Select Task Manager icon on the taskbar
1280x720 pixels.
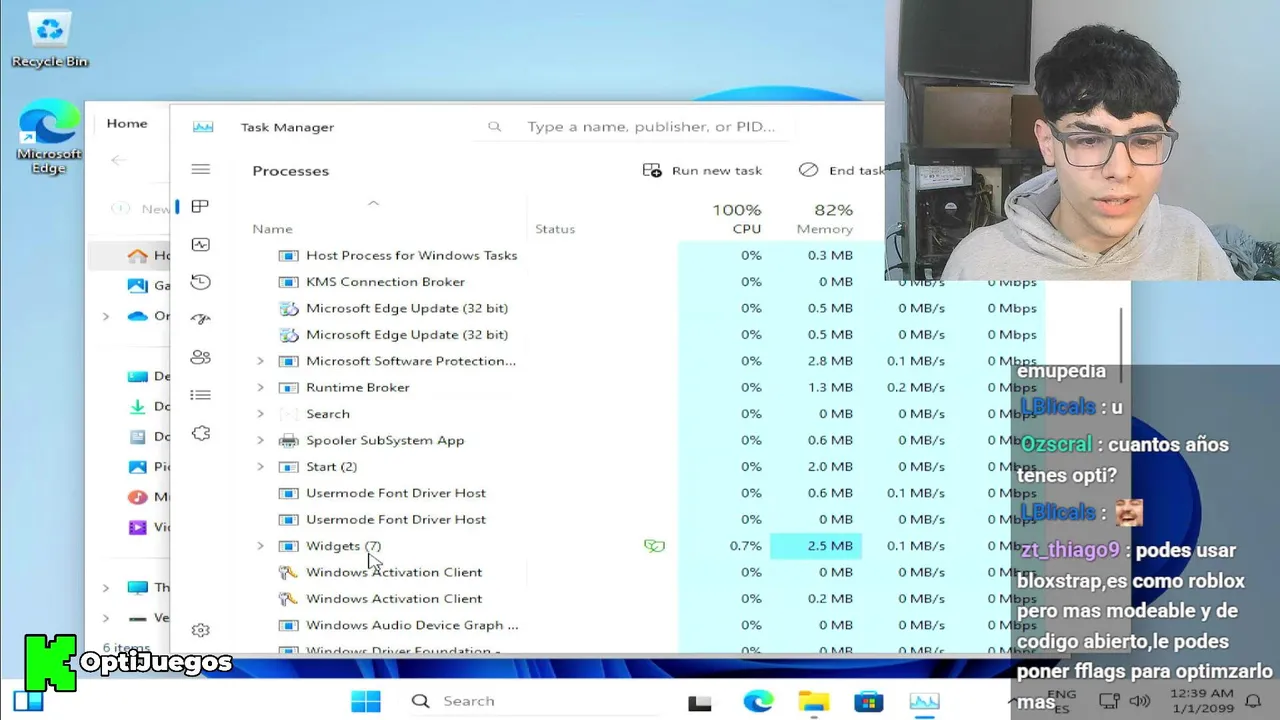click(x=924, y=702)
